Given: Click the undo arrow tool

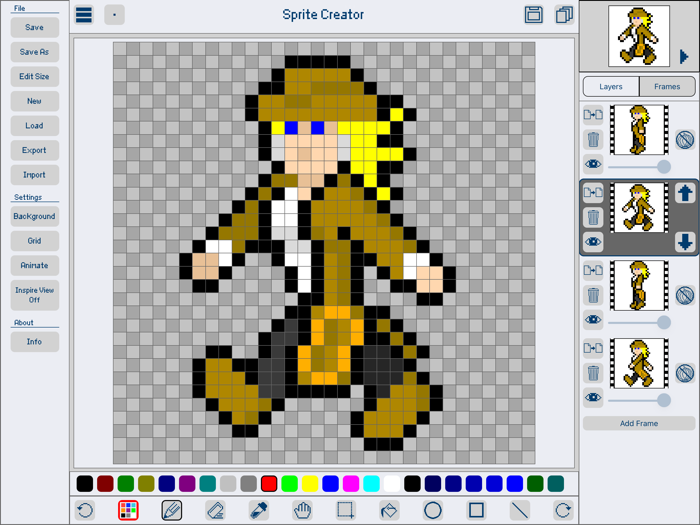Looking at the screenshot, I should (x=85, y=510).
